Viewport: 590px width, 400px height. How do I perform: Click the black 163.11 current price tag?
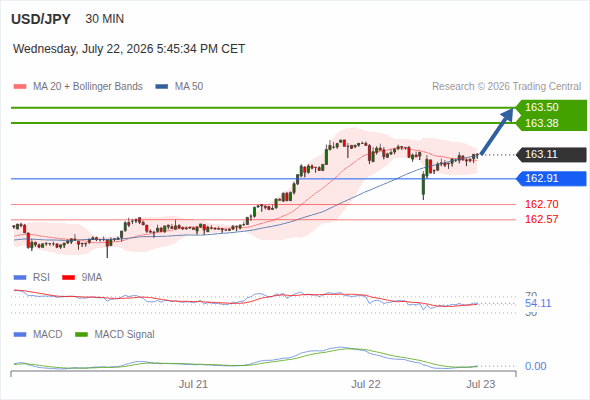[551, 155]
